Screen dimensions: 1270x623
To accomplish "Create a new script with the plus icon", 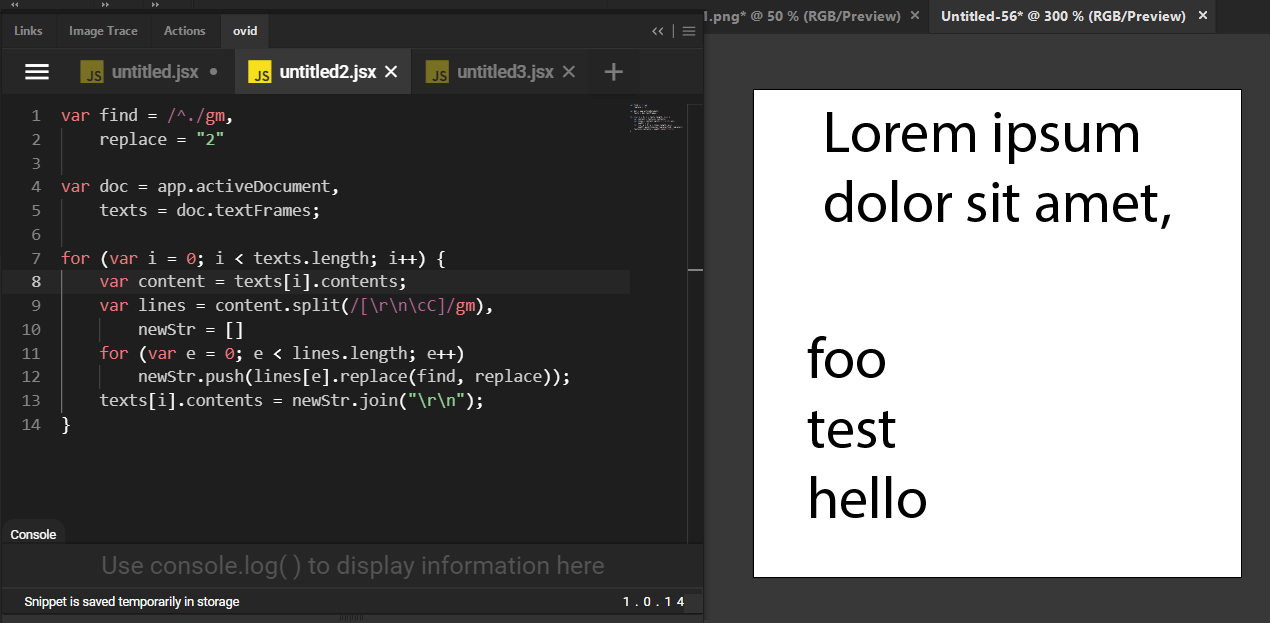I will (x=613, y=71).
